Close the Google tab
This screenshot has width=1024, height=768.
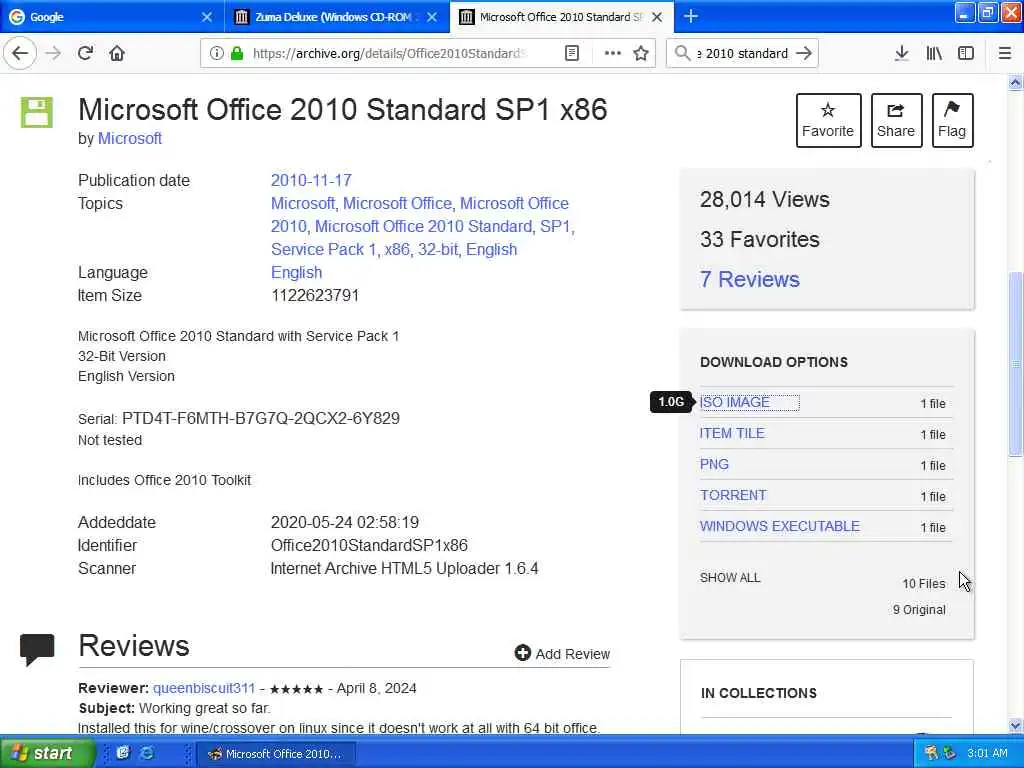[206, 17]
